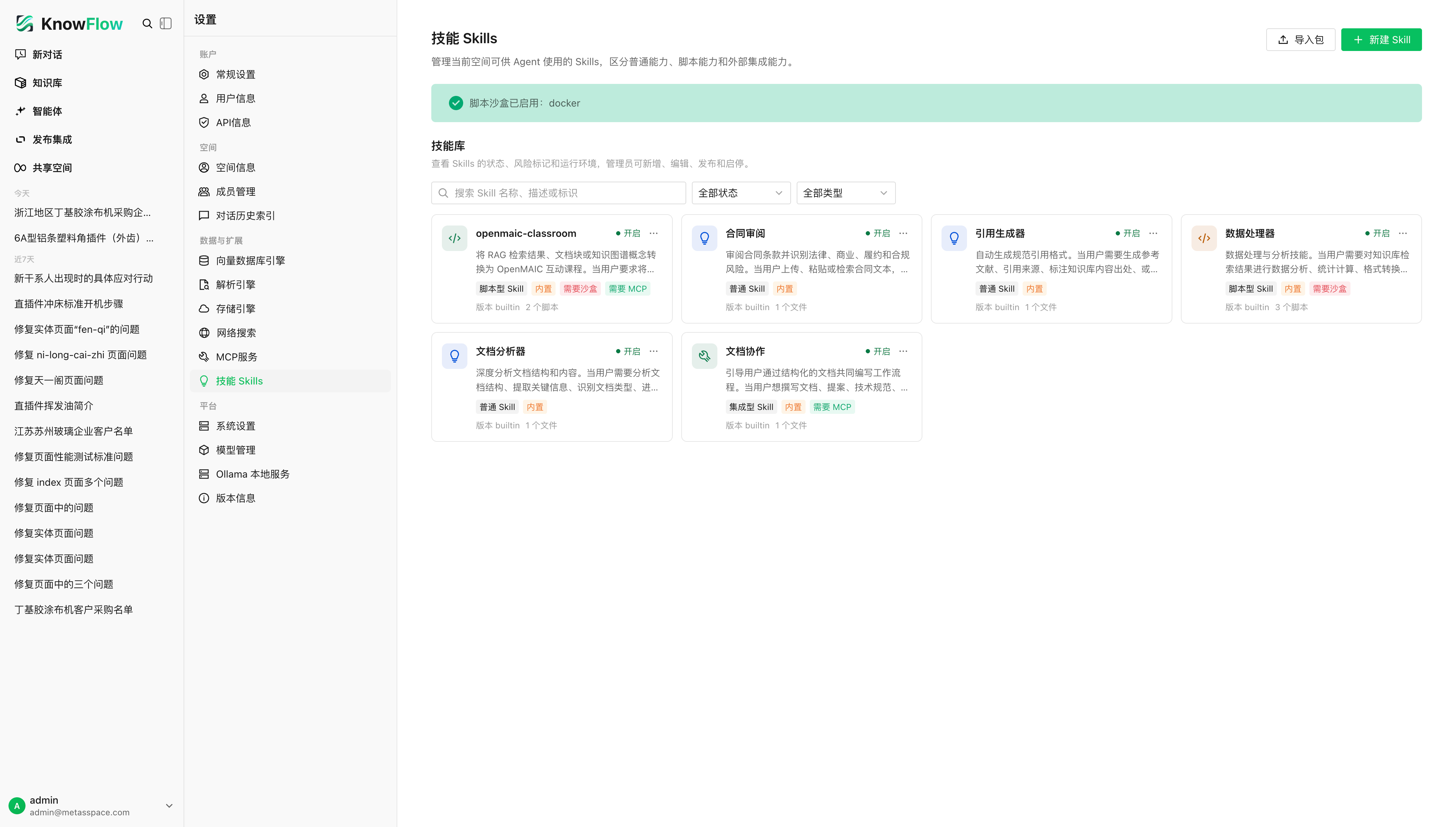1456x827 pixels.
Task: Open 系统设置 settings page
Action: [x=290, y=426]
